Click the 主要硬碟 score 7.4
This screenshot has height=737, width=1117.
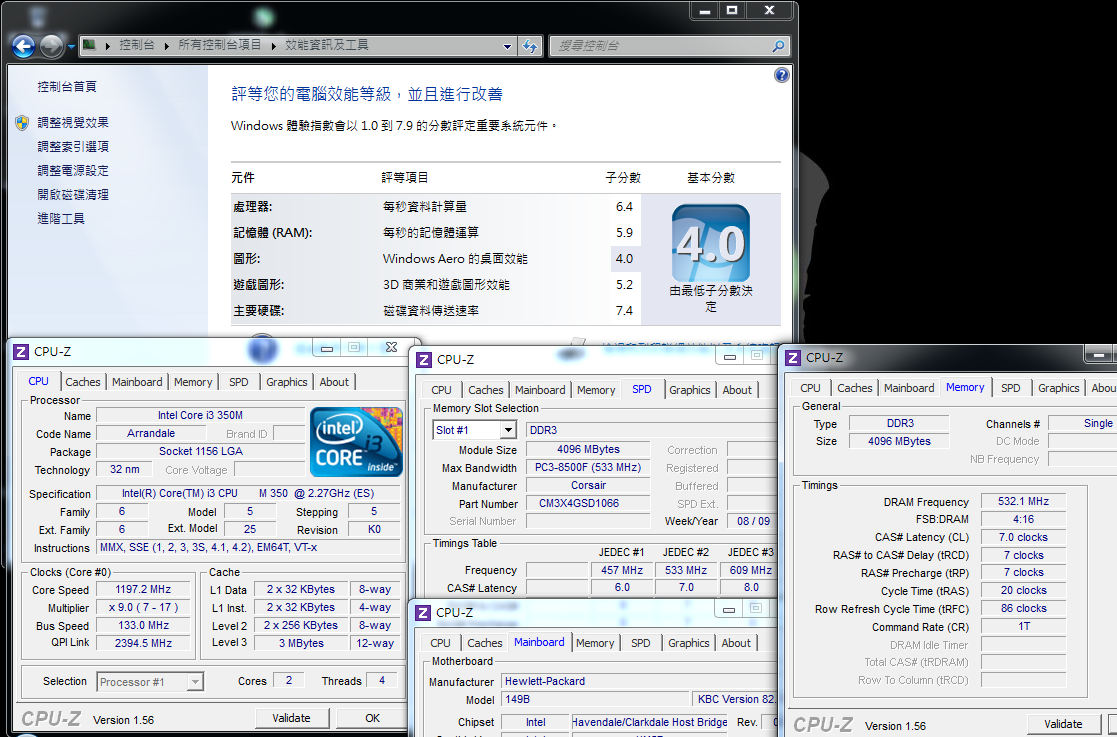624,310
